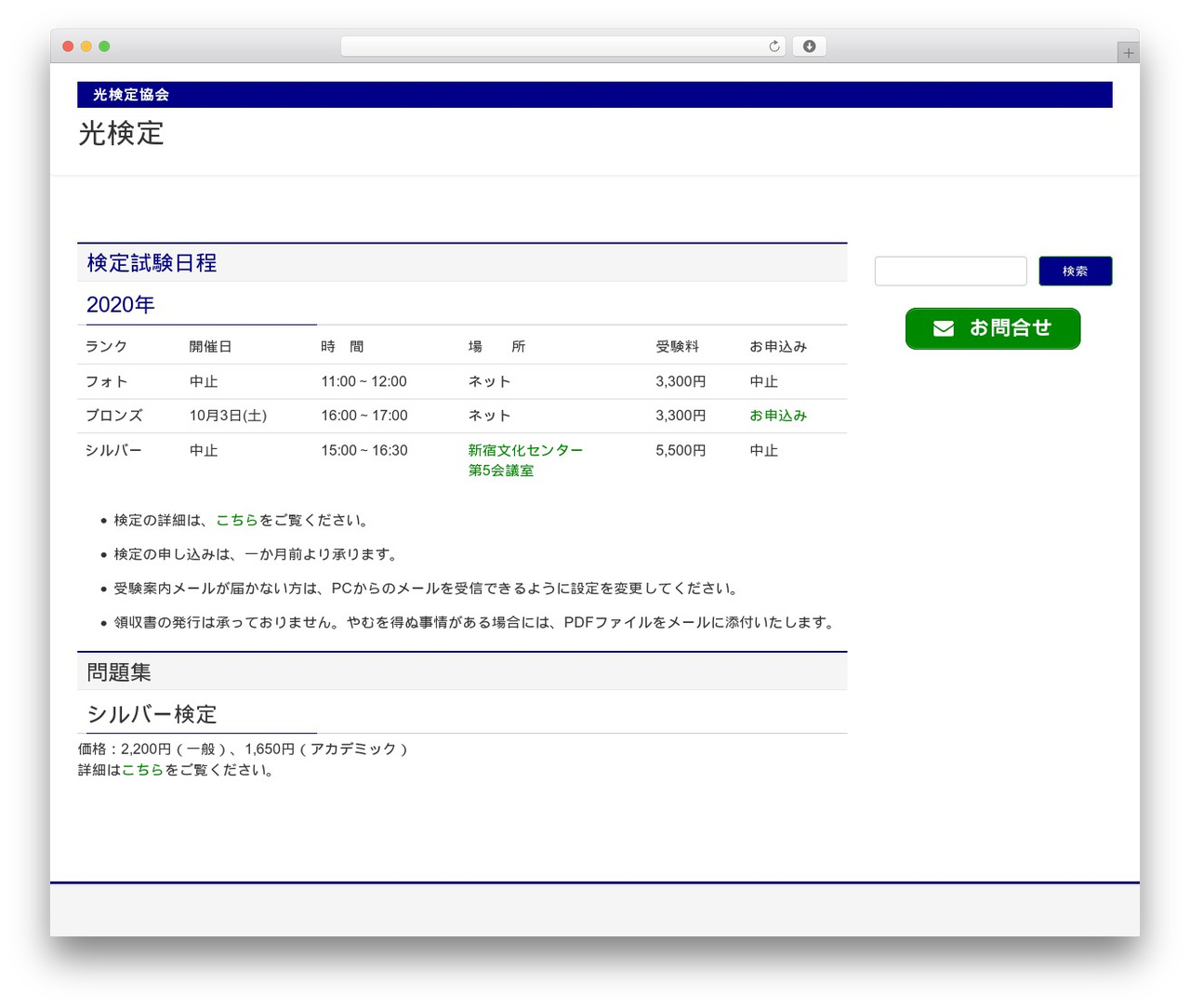Click the 11:00 ~ 12:00 time cell

click(x=364, y=381)
